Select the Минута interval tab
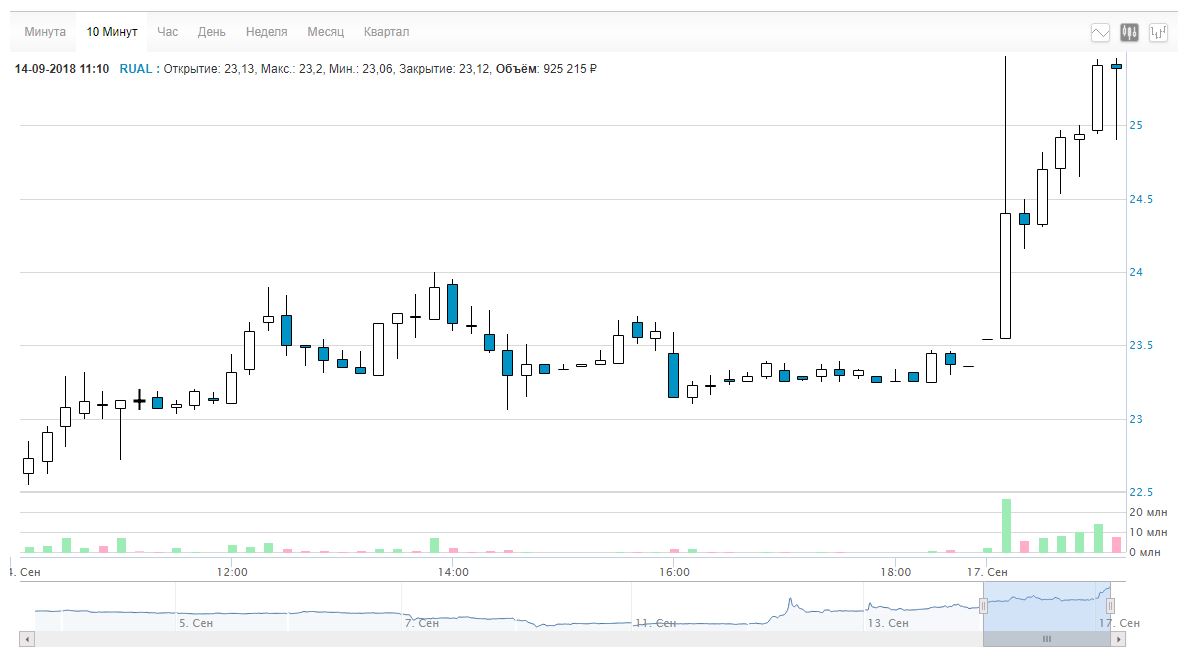Screen dimensions: 1186x661 (x=45, y=32)
